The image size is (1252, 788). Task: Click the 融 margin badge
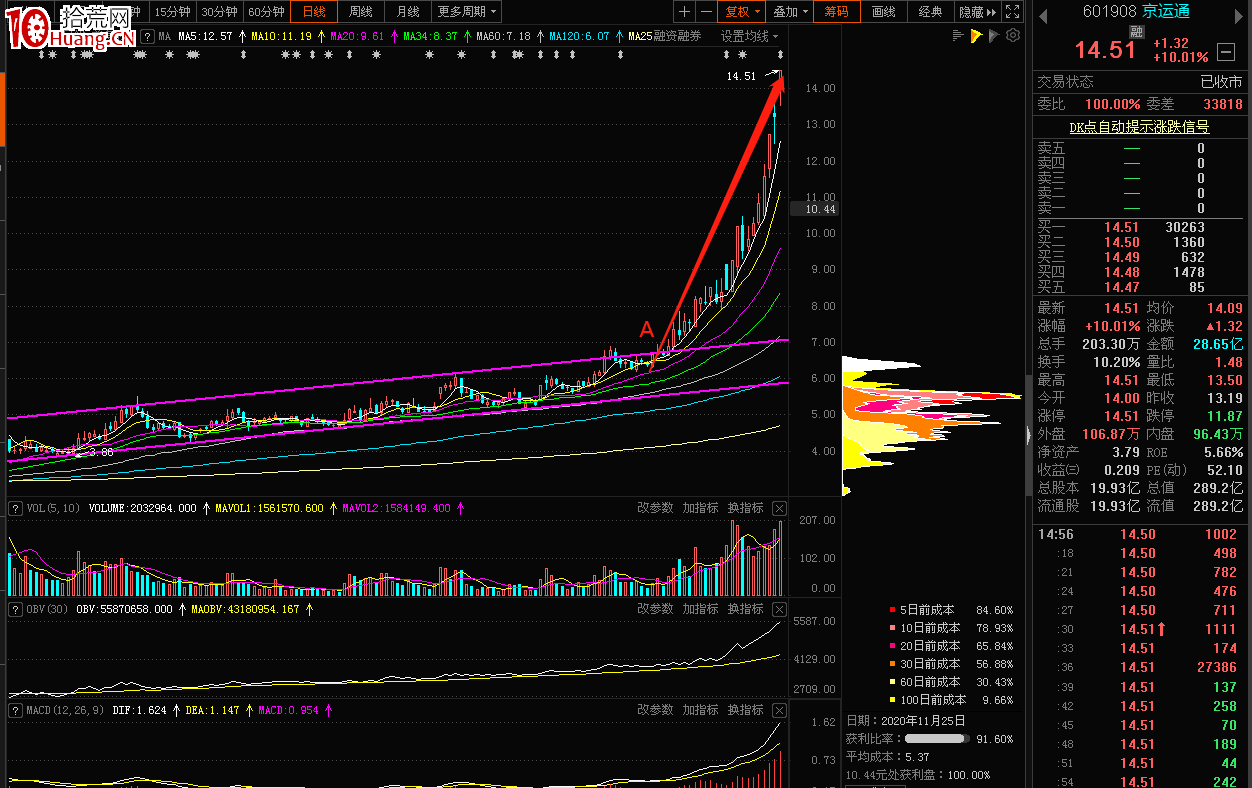coord(1136,32)
